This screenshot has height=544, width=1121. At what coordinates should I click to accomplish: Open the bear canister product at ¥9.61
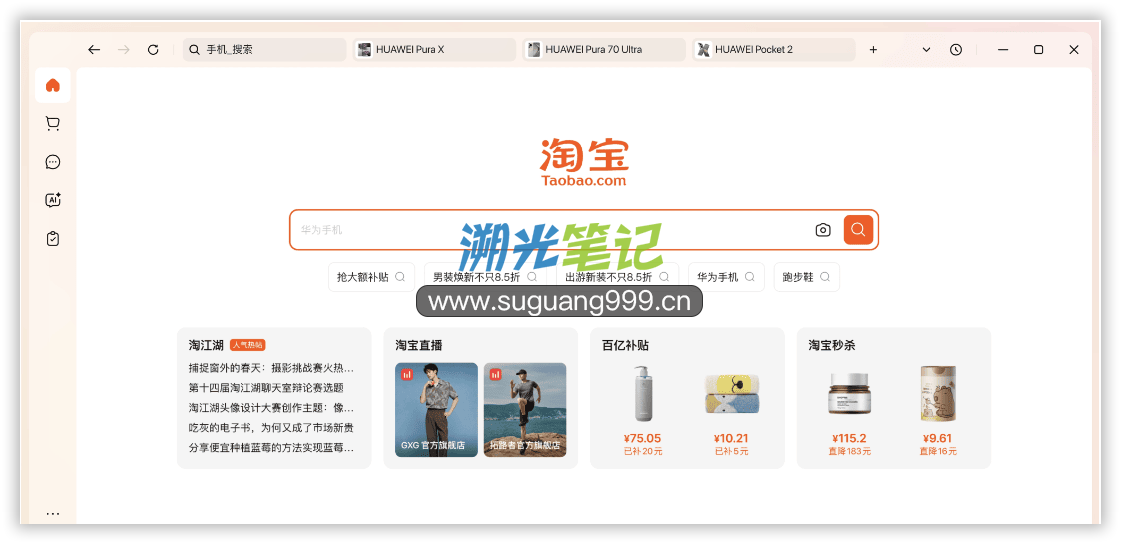[x=938, y=394]
